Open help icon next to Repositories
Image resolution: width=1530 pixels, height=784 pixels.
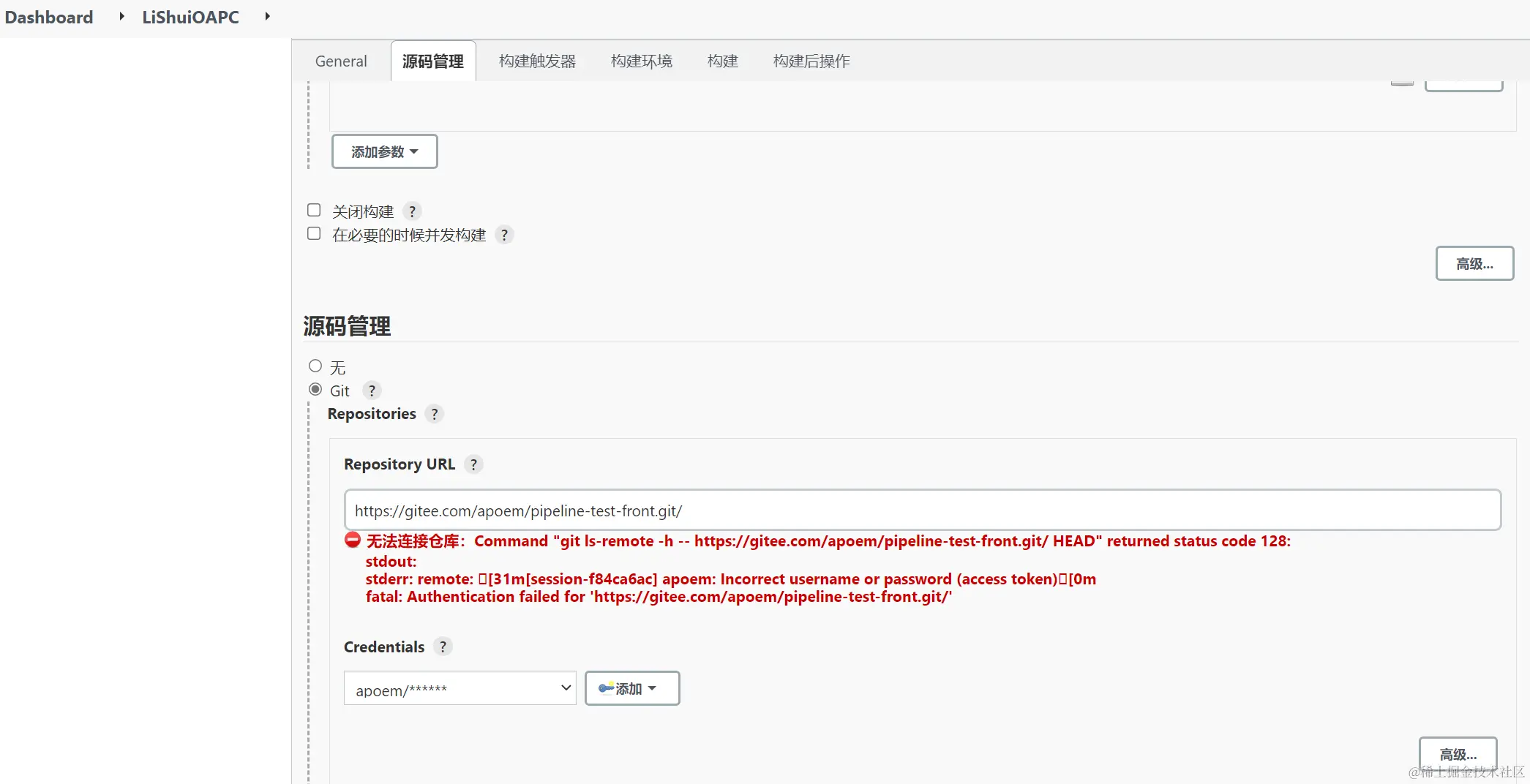[x=435, y=414]
